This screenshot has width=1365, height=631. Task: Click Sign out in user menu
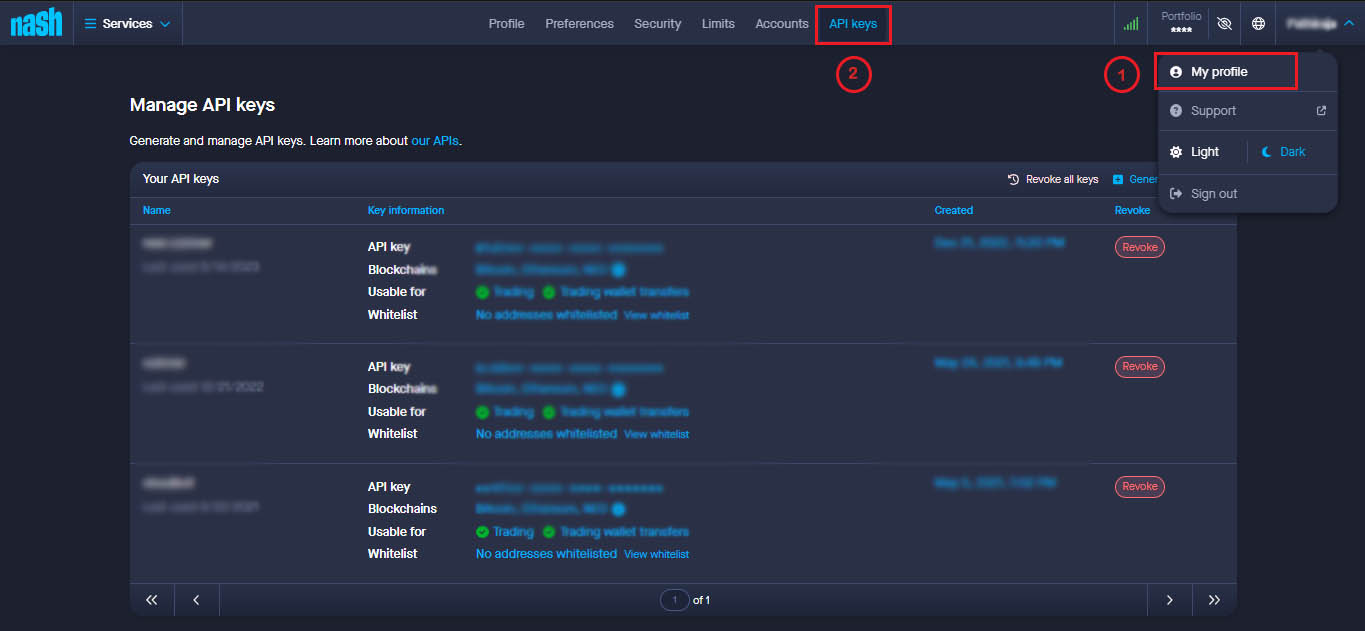click(x=1213, y=194)
